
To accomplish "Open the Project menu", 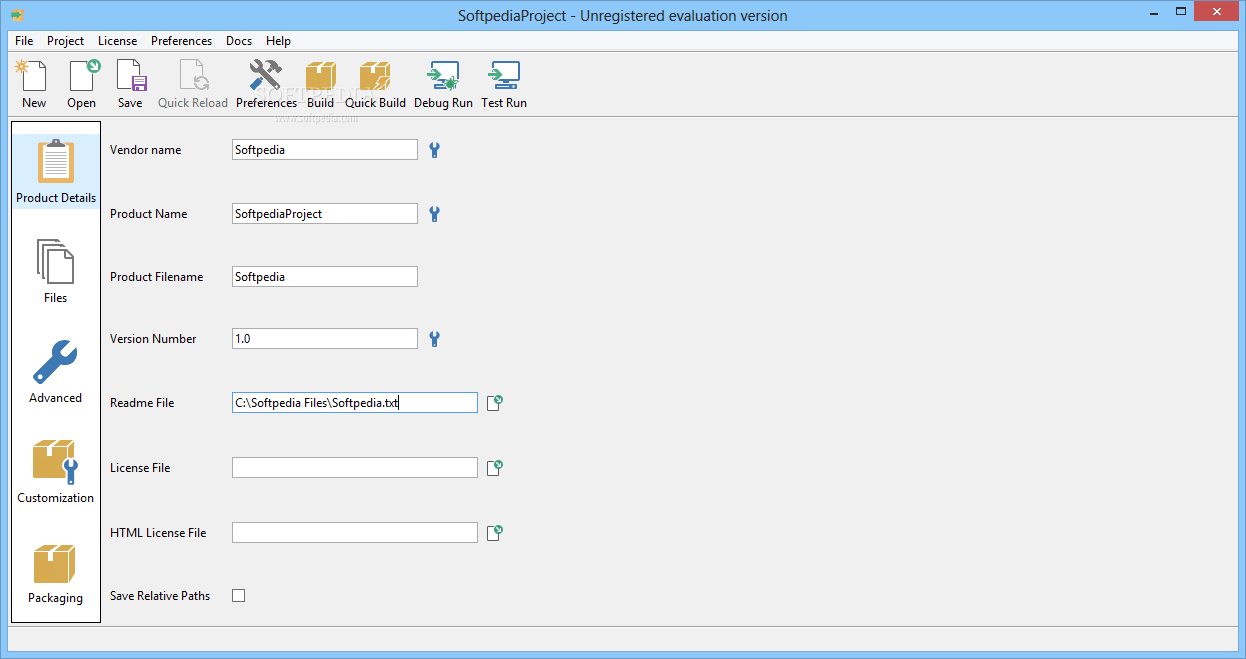I will (66, 41).
